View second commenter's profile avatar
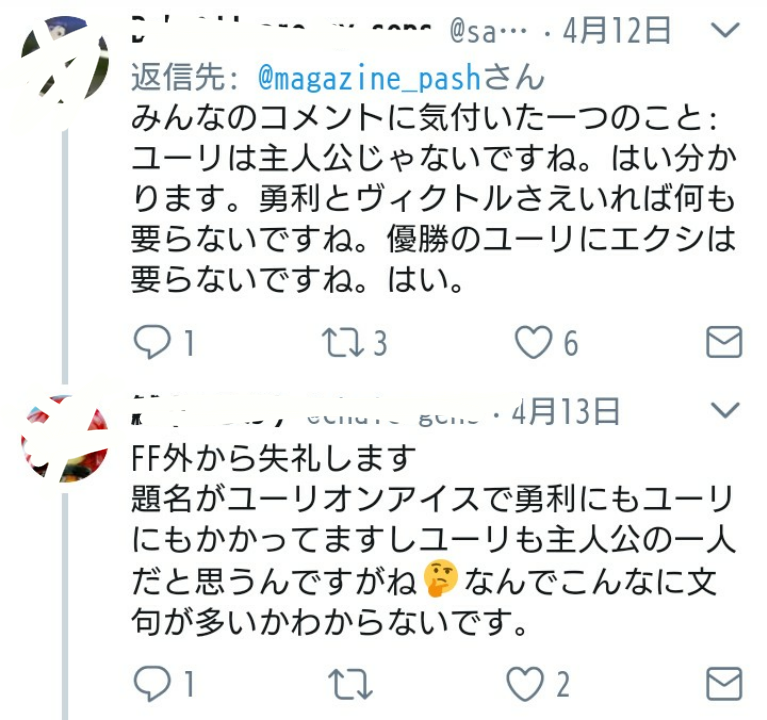This screenshot has height=720, width=767. [x=65, y=439]
